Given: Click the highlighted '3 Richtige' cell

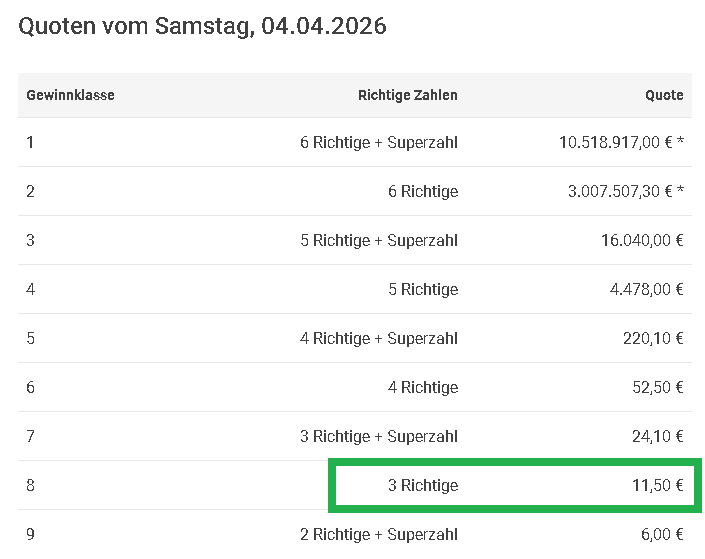Looking at the screenshot, I should coord(423,485).
